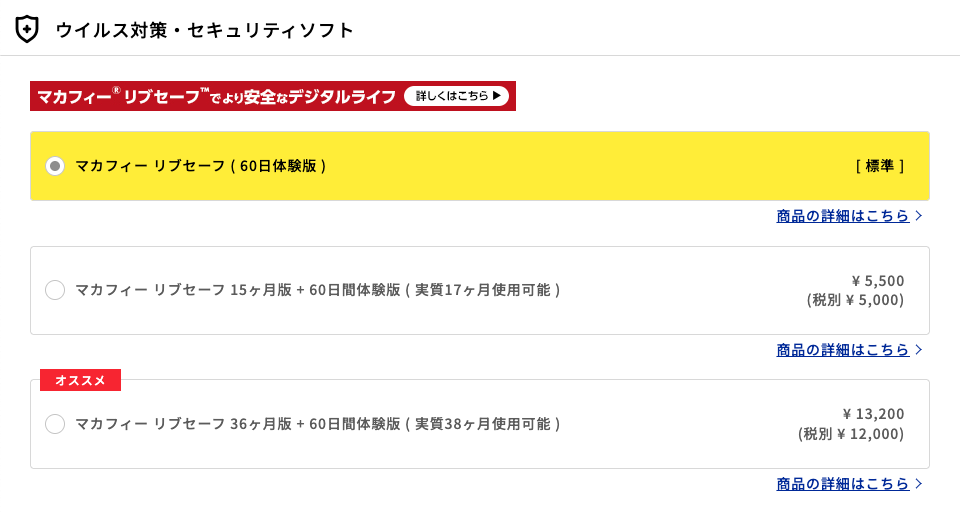The height and width of the screenshot is (512, 974).
Task: Click the chevron arrow after the first details link
Action: (x=919, y=215)
